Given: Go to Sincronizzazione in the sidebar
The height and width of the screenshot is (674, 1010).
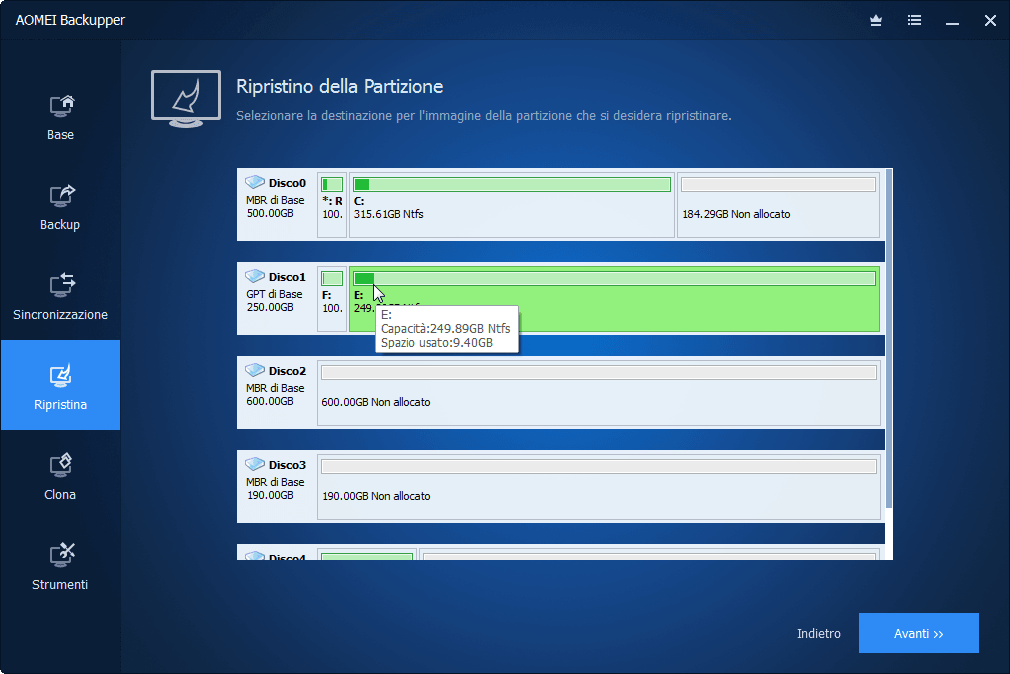Looking at the screenshot, I should click(61, 296).
